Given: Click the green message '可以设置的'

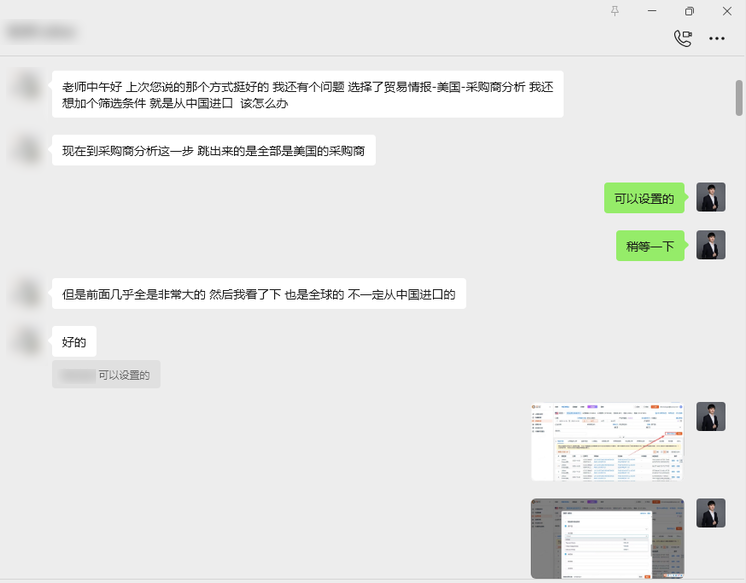Looking at the screenshot, I should tap(644, 198).
